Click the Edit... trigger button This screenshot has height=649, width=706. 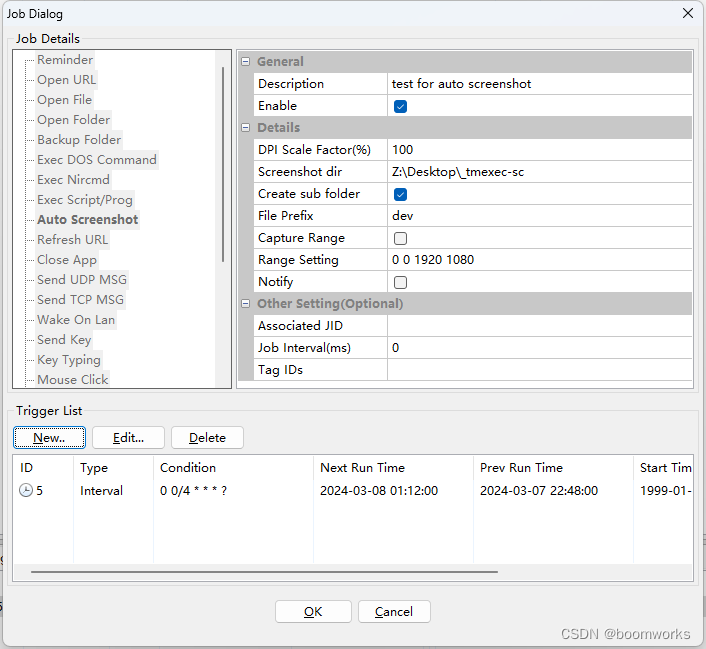(x=128, y=438)
